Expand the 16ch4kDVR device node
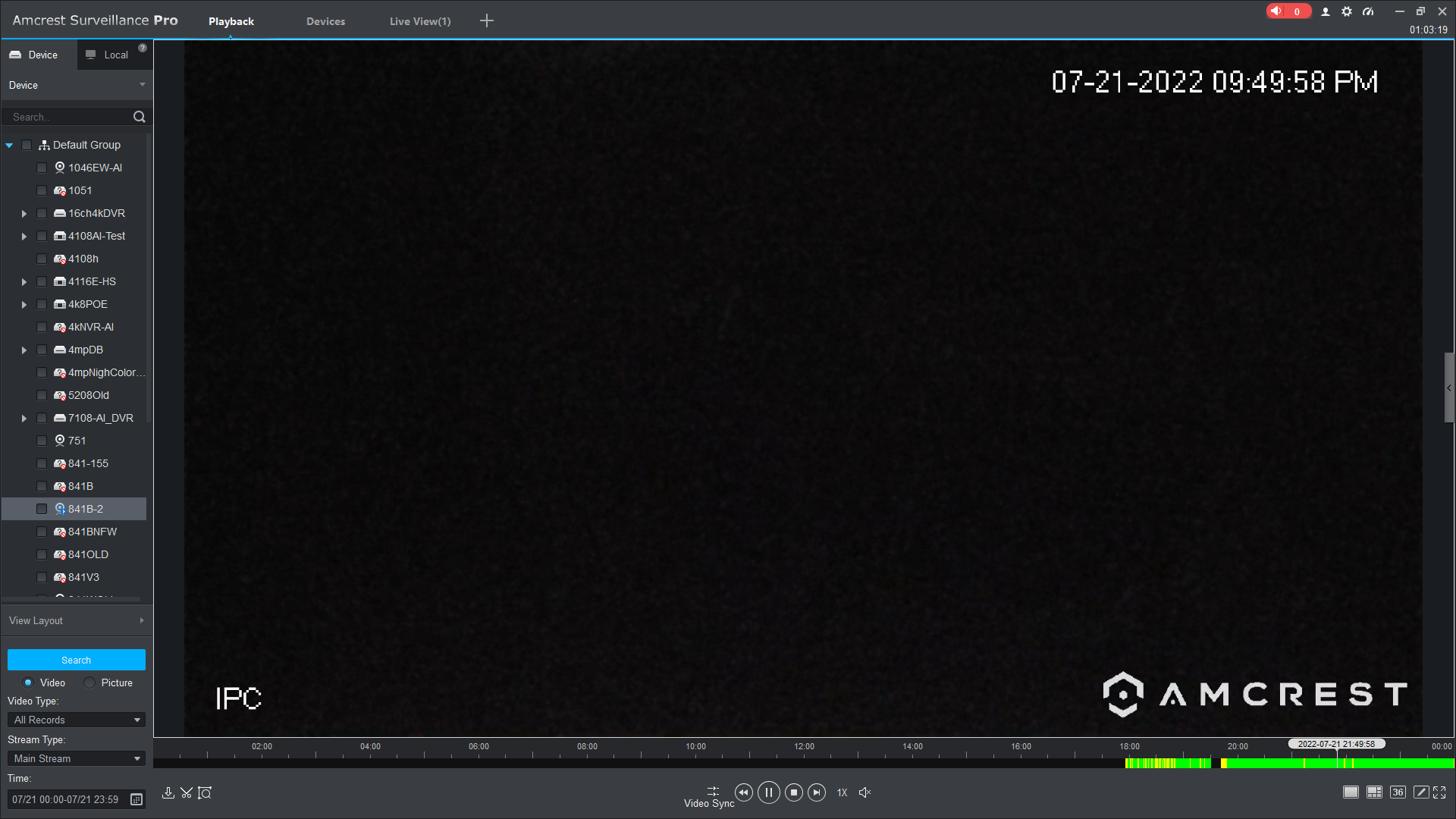1456x819 pixels. 24,214
